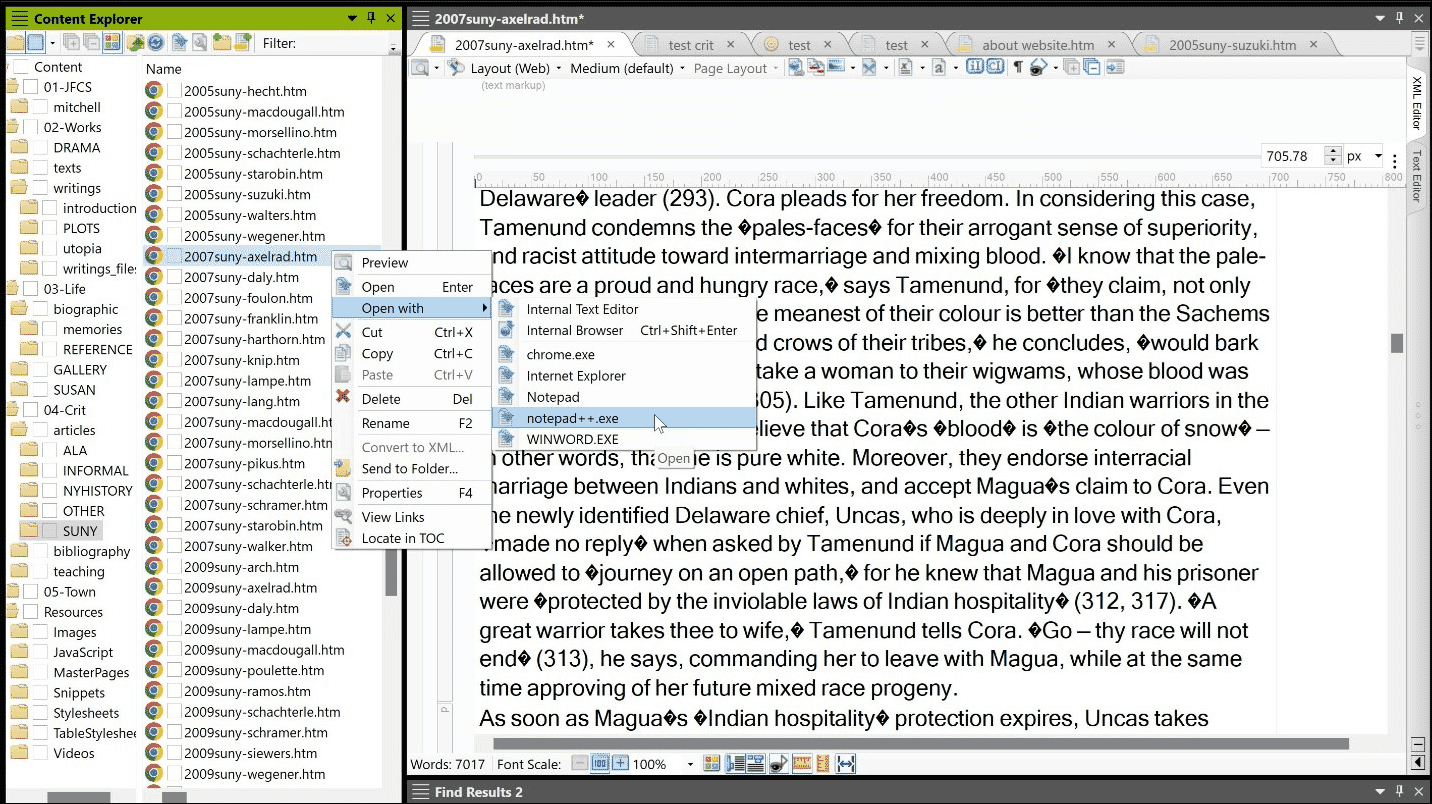Click the page width stepper up arrow
This screenshot has height=804, width=1432.
[1332, 150]
